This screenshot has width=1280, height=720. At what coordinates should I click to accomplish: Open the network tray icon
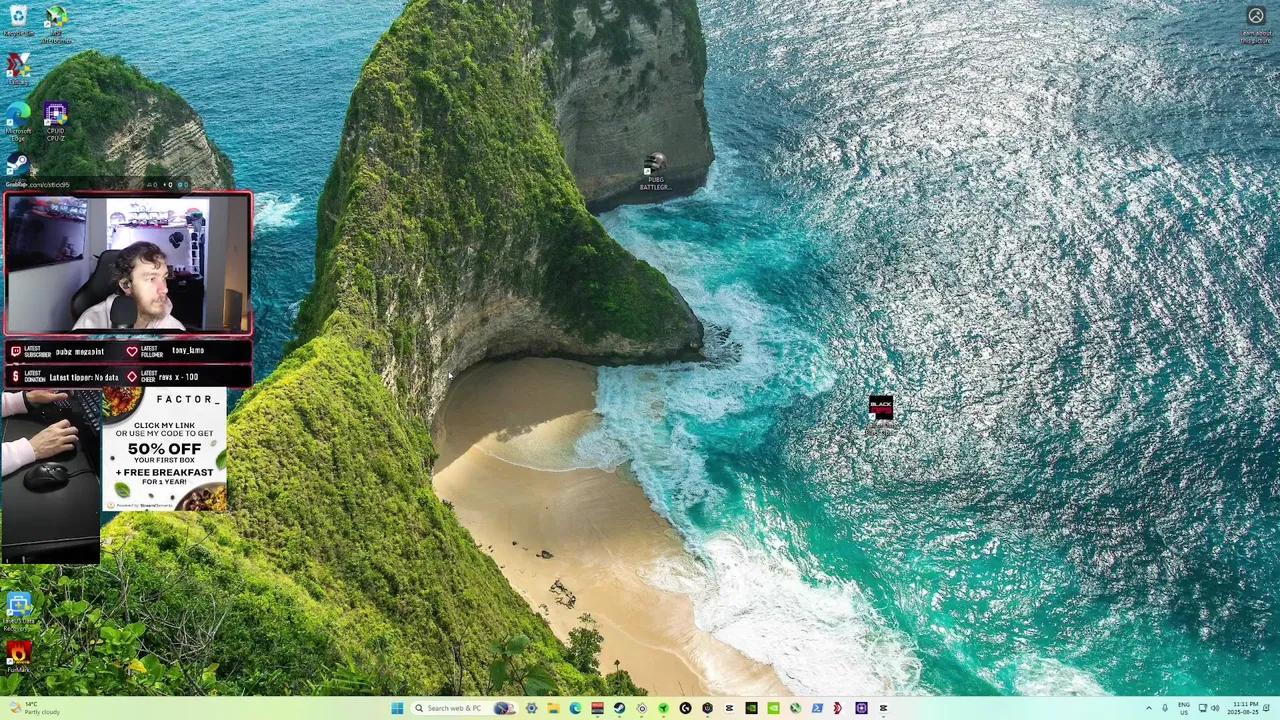click(x=1203, y=708)
